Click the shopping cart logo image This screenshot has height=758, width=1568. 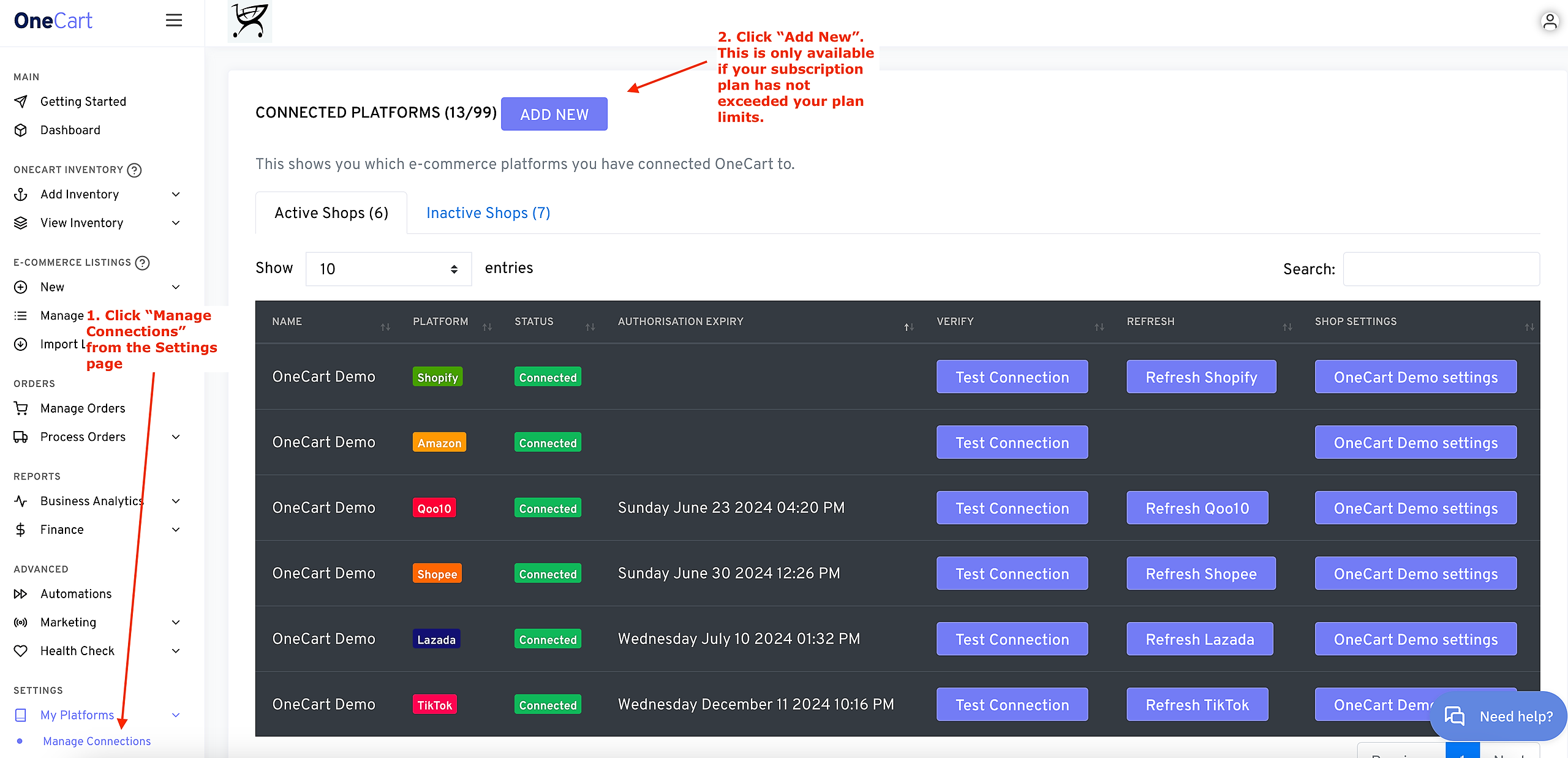pyautogui.click(x=250, y=21)
